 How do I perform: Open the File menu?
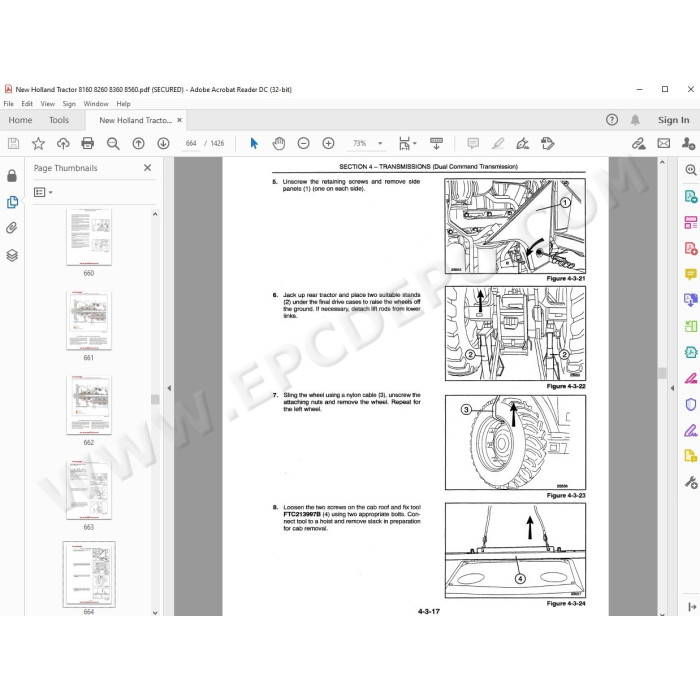[x=8, y=104]
